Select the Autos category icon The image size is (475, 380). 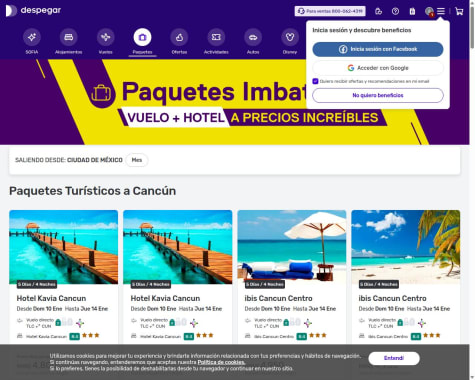pos(253,37)
